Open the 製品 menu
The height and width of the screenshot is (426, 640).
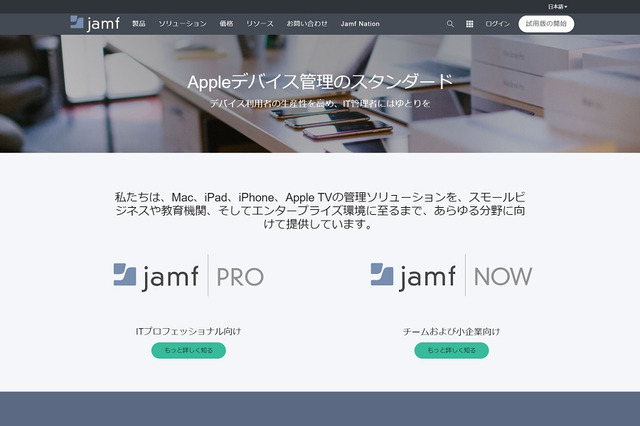point(139,24)
